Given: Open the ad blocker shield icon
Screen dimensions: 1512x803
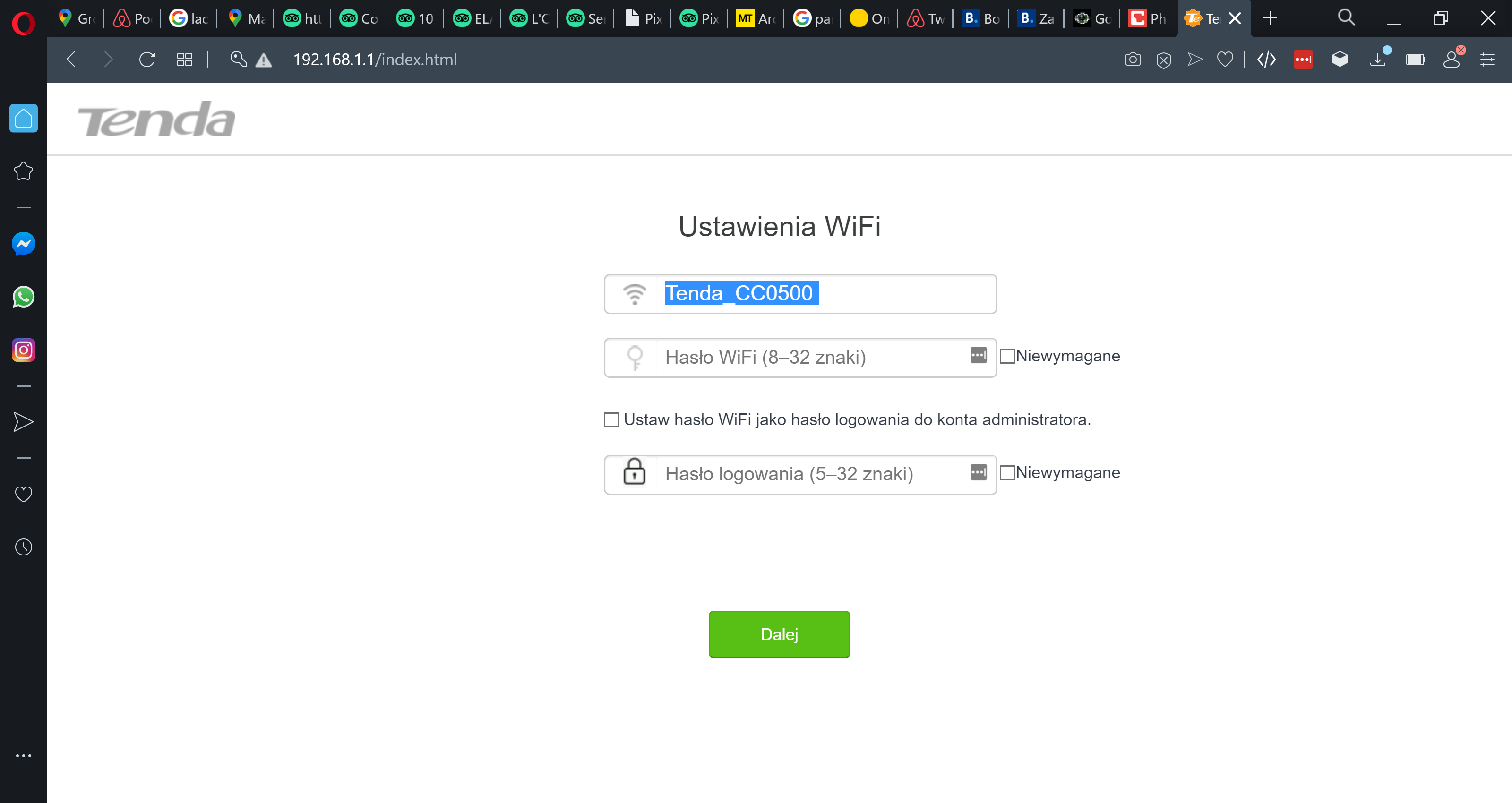Looking at the screenshot, I should click(x=1163, y=60).
